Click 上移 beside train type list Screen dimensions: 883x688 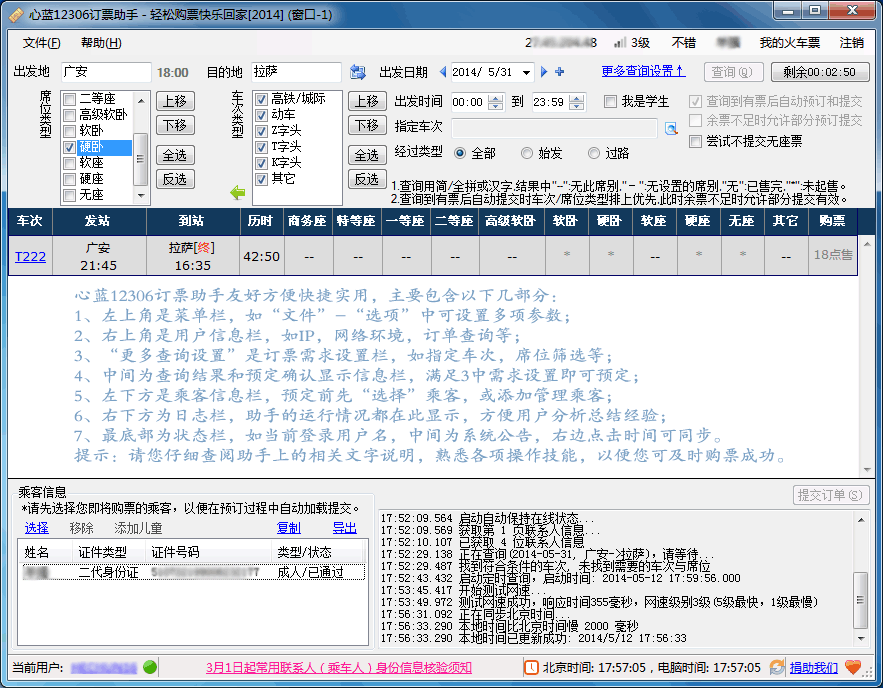[x=367, y=101]
